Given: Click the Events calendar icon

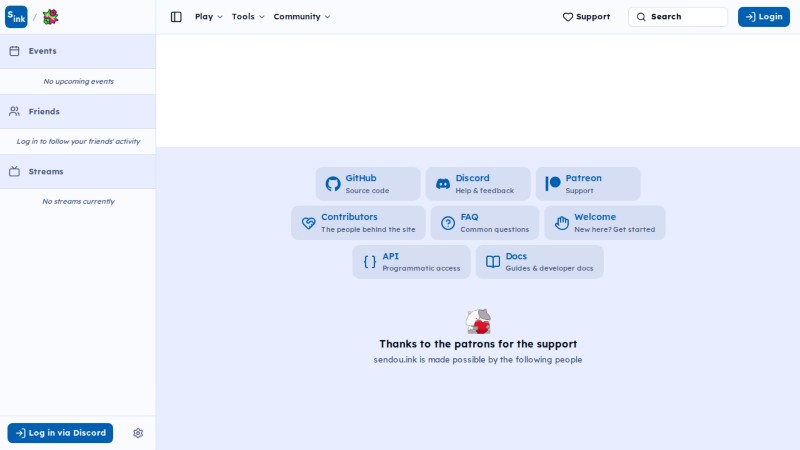Looking at the screenshot, I should pos(14,51).
